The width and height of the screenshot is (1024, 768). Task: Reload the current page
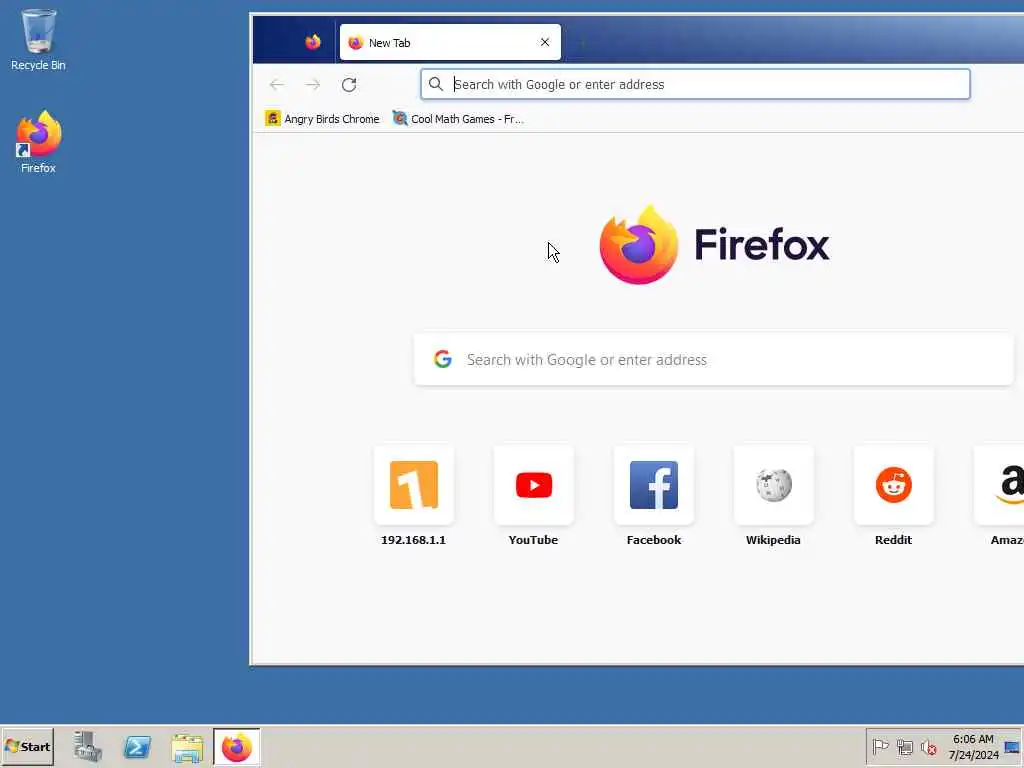[x=349, y=84]
